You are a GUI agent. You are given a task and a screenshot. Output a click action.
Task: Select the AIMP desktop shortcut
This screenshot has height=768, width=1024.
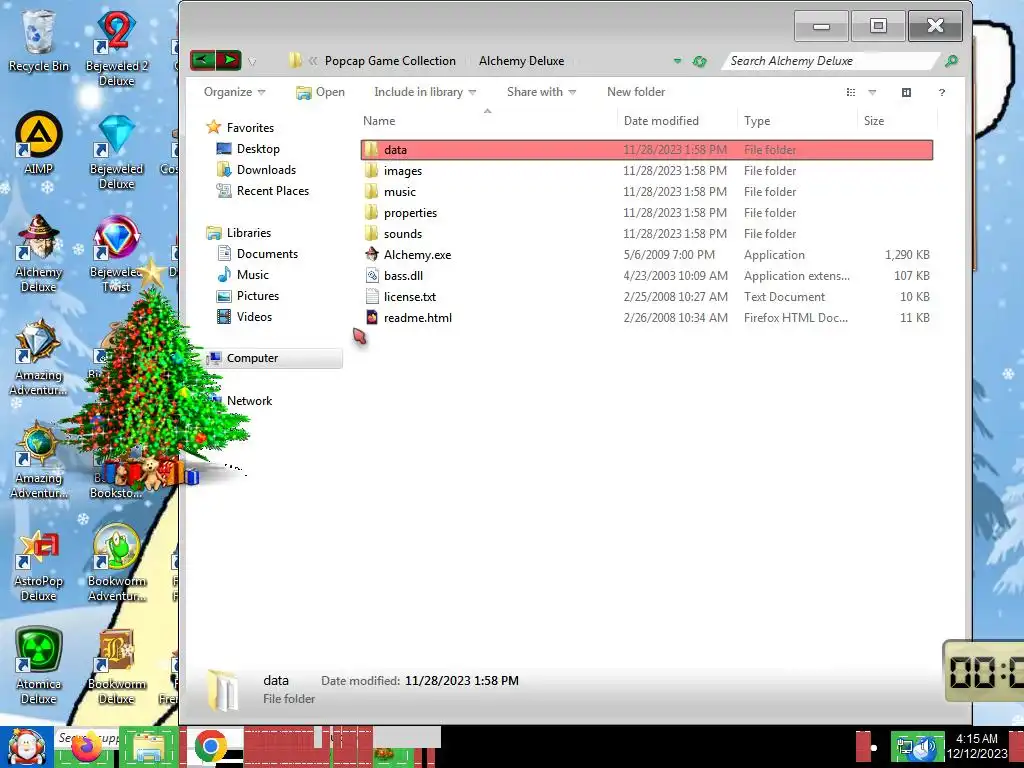tap(38, 144)
